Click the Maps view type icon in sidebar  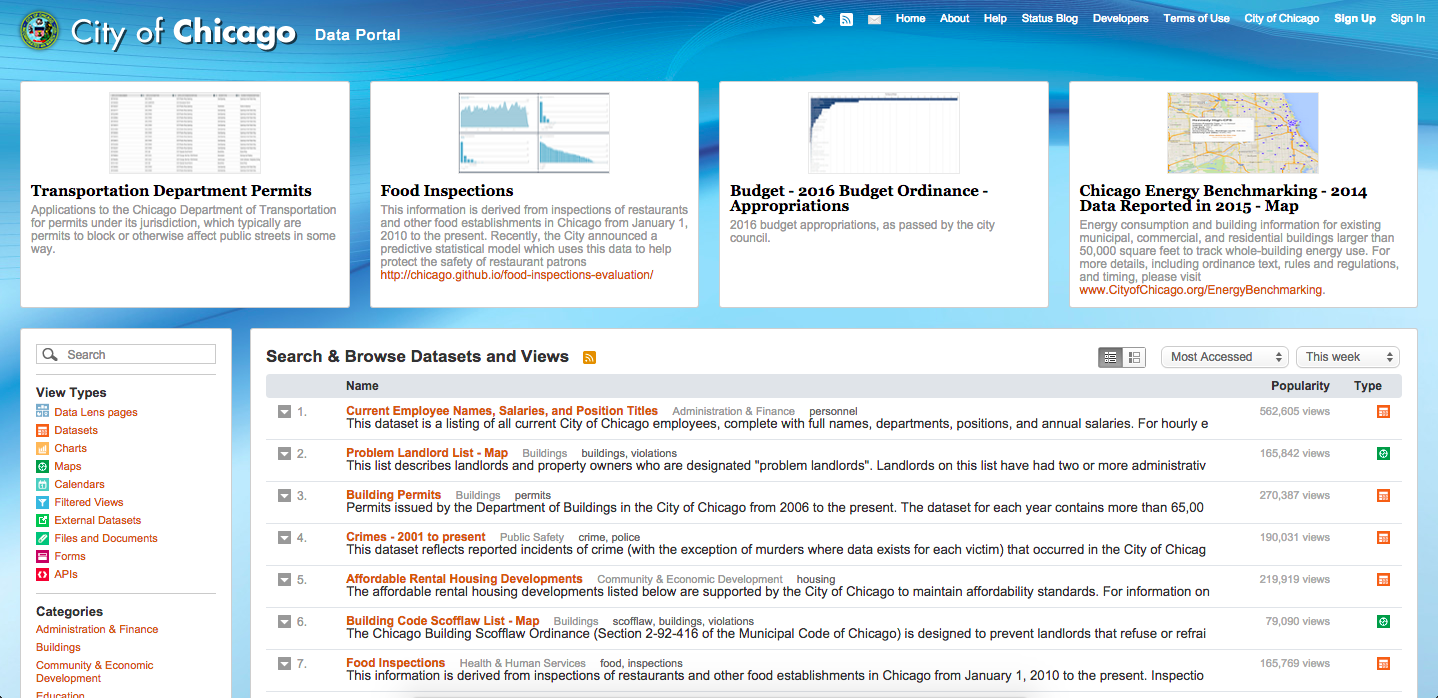(42, 466)
